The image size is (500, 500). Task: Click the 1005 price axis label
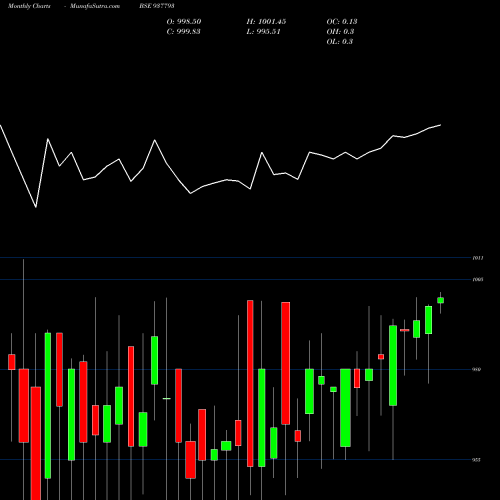pyautogui.click(x=478, y=279)
